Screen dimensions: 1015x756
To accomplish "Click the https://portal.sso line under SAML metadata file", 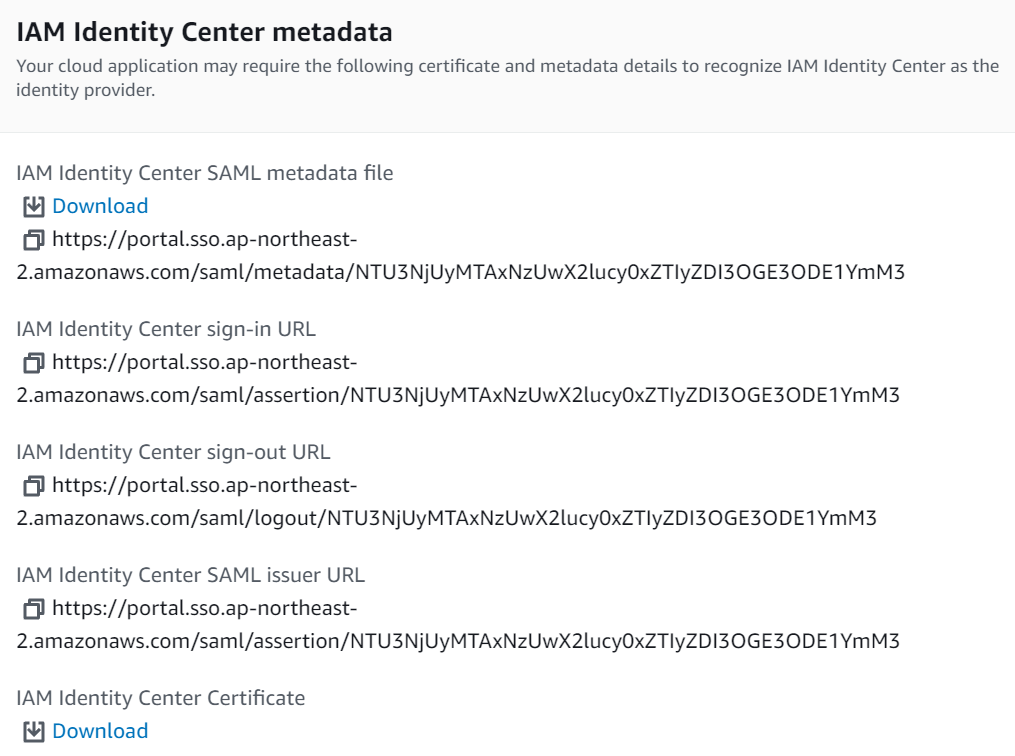I will pos(205,239).
